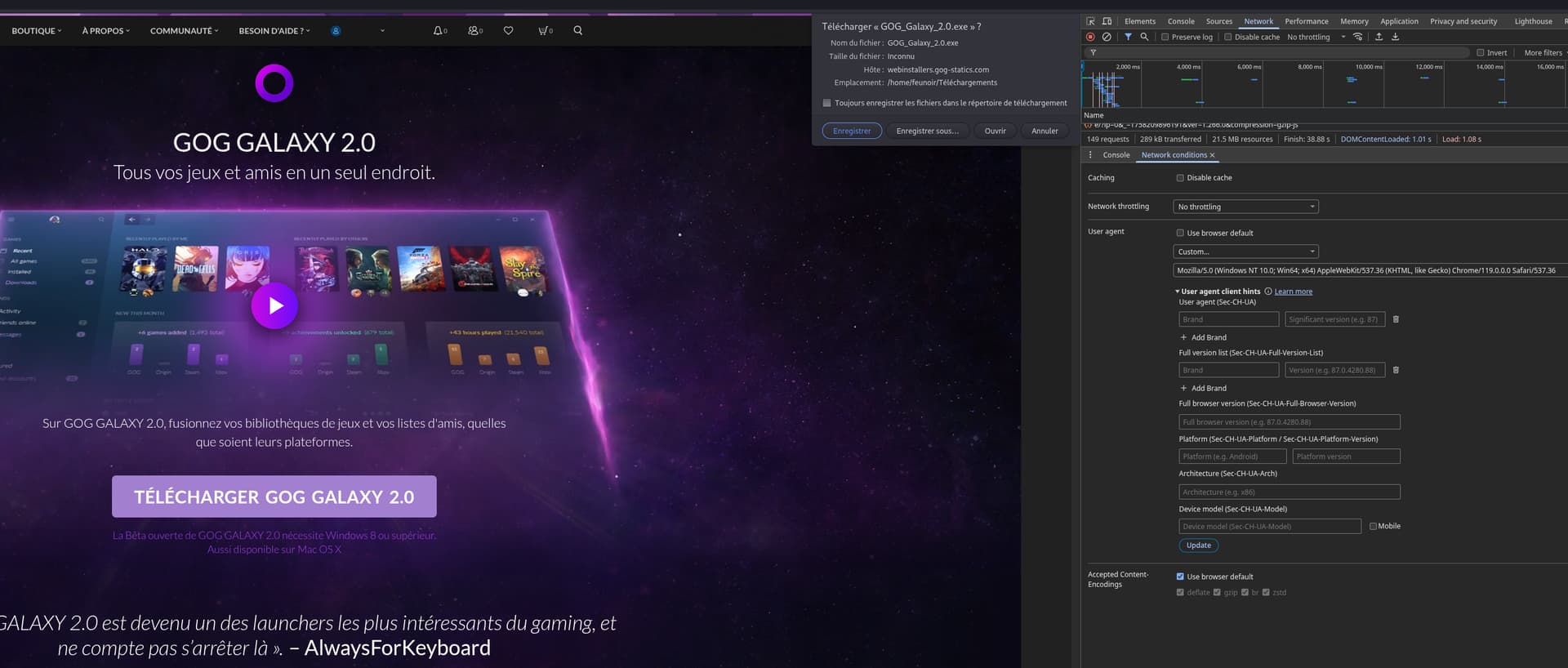Tick 'Use browser default' under User agent
The width and height of the screenshot is (1568, 668).
pos(1180,234)
